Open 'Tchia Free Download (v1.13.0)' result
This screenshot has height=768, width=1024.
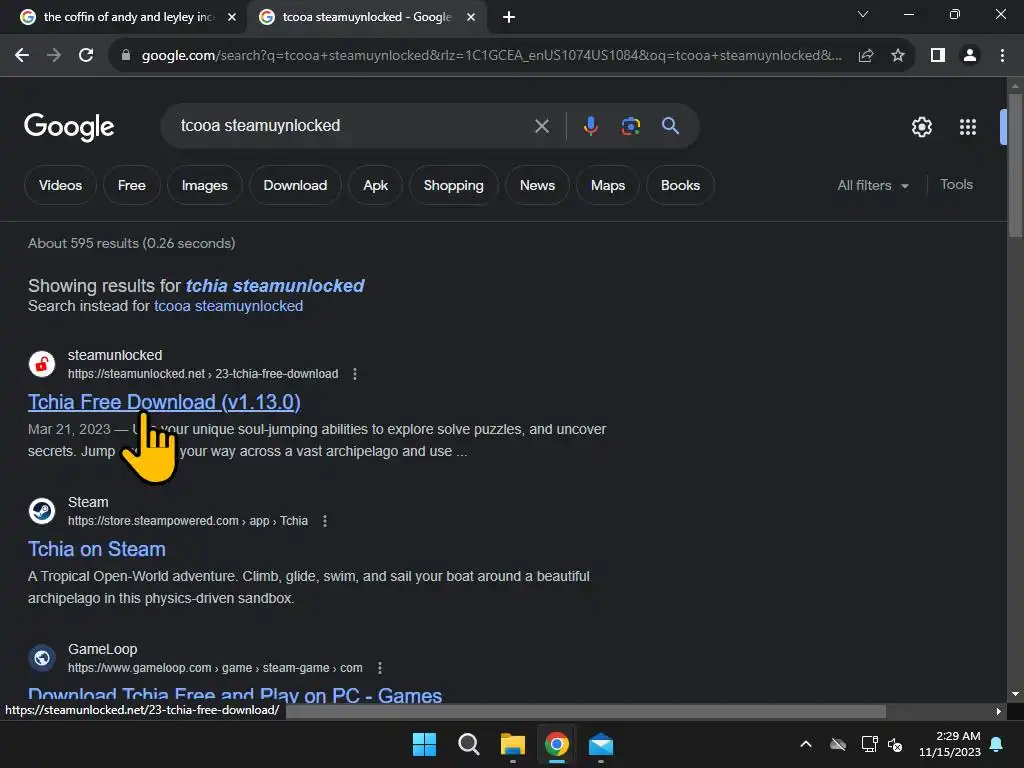[164, 402]
